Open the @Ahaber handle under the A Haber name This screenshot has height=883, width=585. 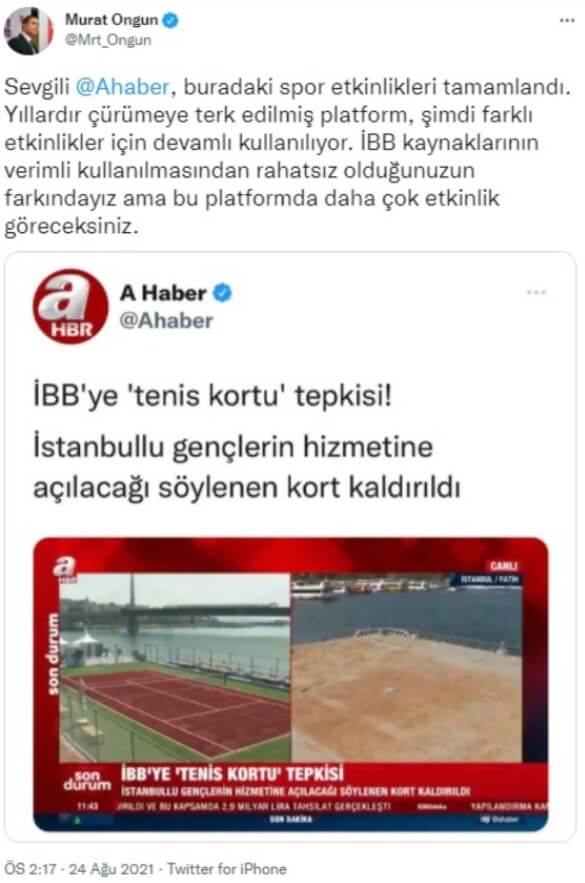click(x=166, y=320)
